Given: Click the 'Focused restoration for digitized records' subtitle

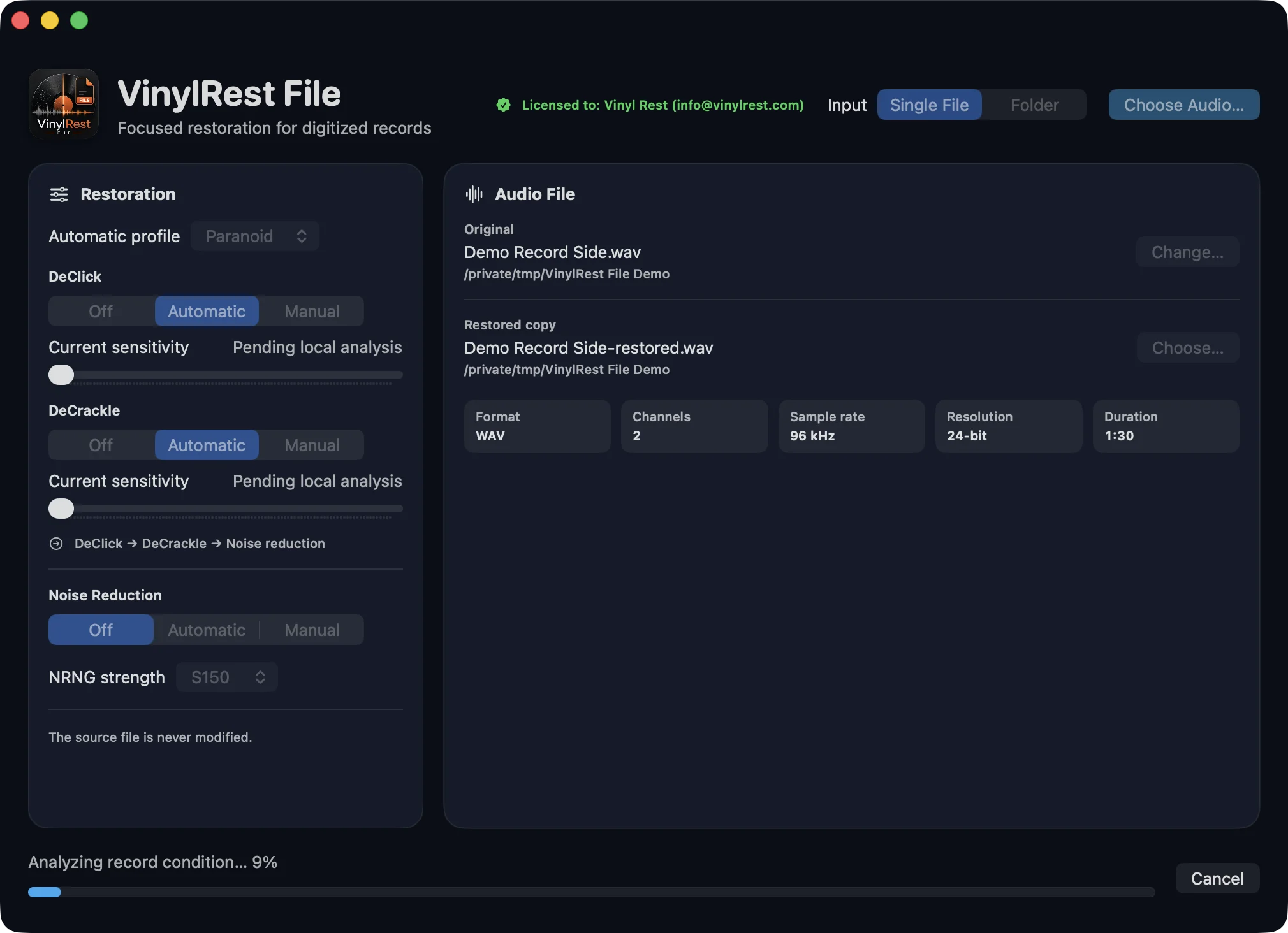Looking at the screenshot, I should coord(274,128).
